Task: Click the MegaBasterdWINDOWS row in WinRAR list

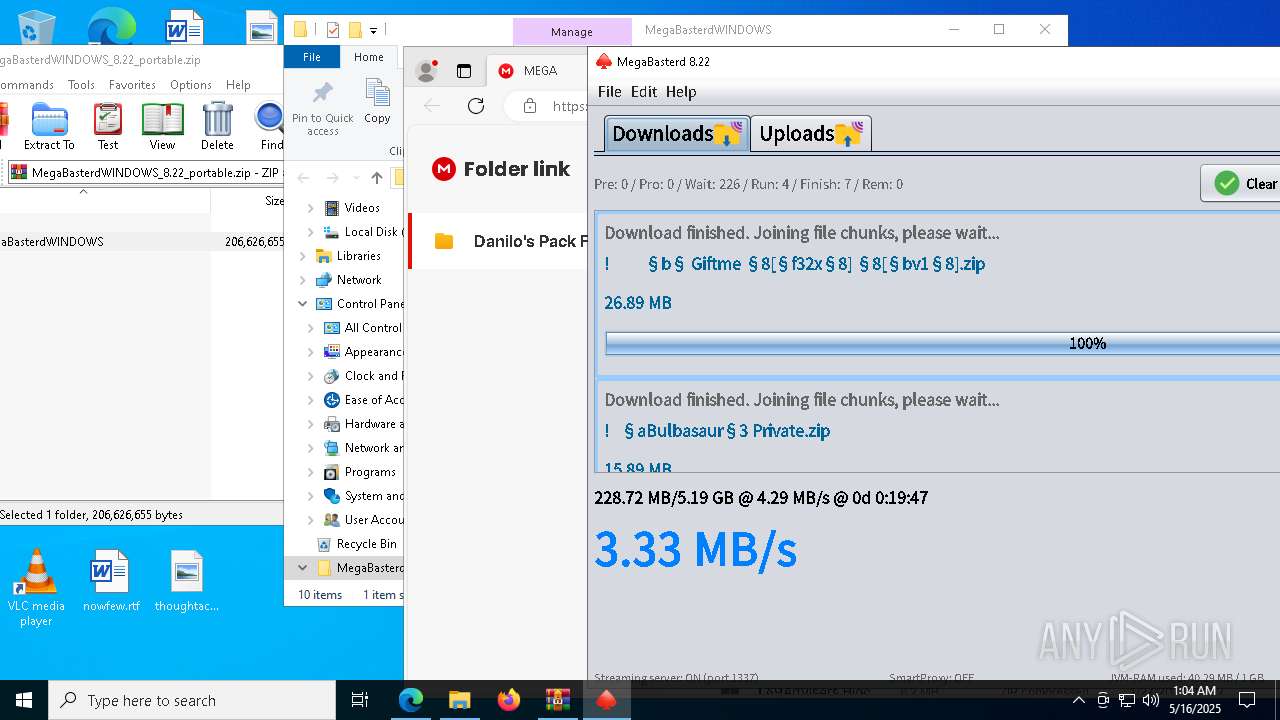Action: coord(142,241)
